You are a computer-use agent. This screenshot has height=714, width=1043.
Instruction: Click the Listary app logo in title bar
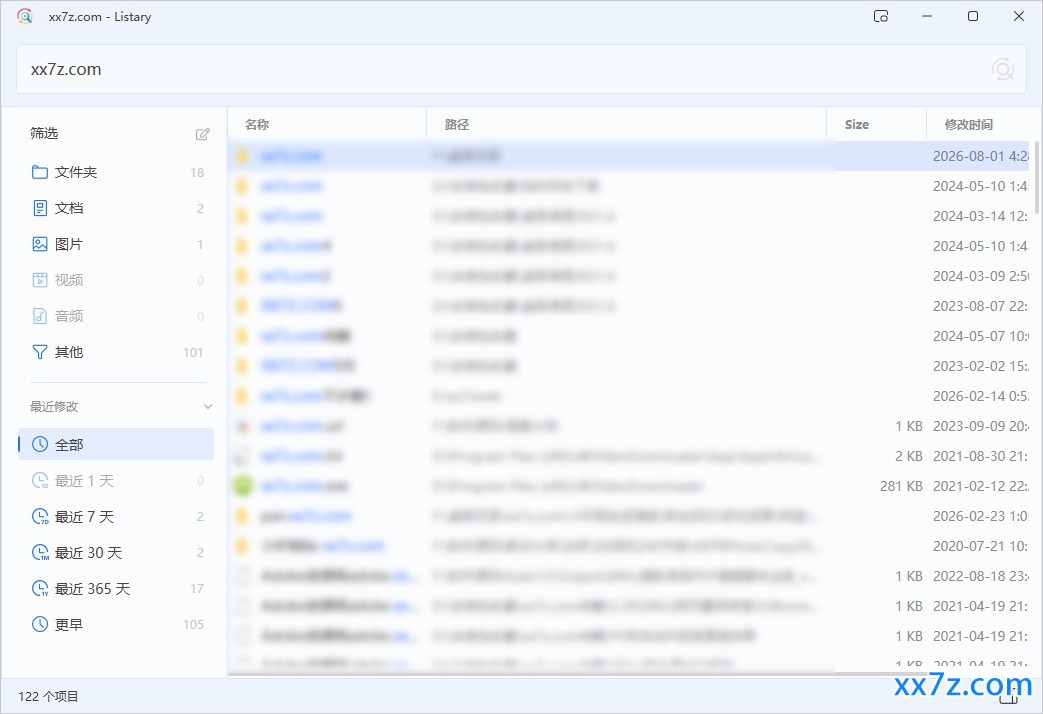pos(25,16)
